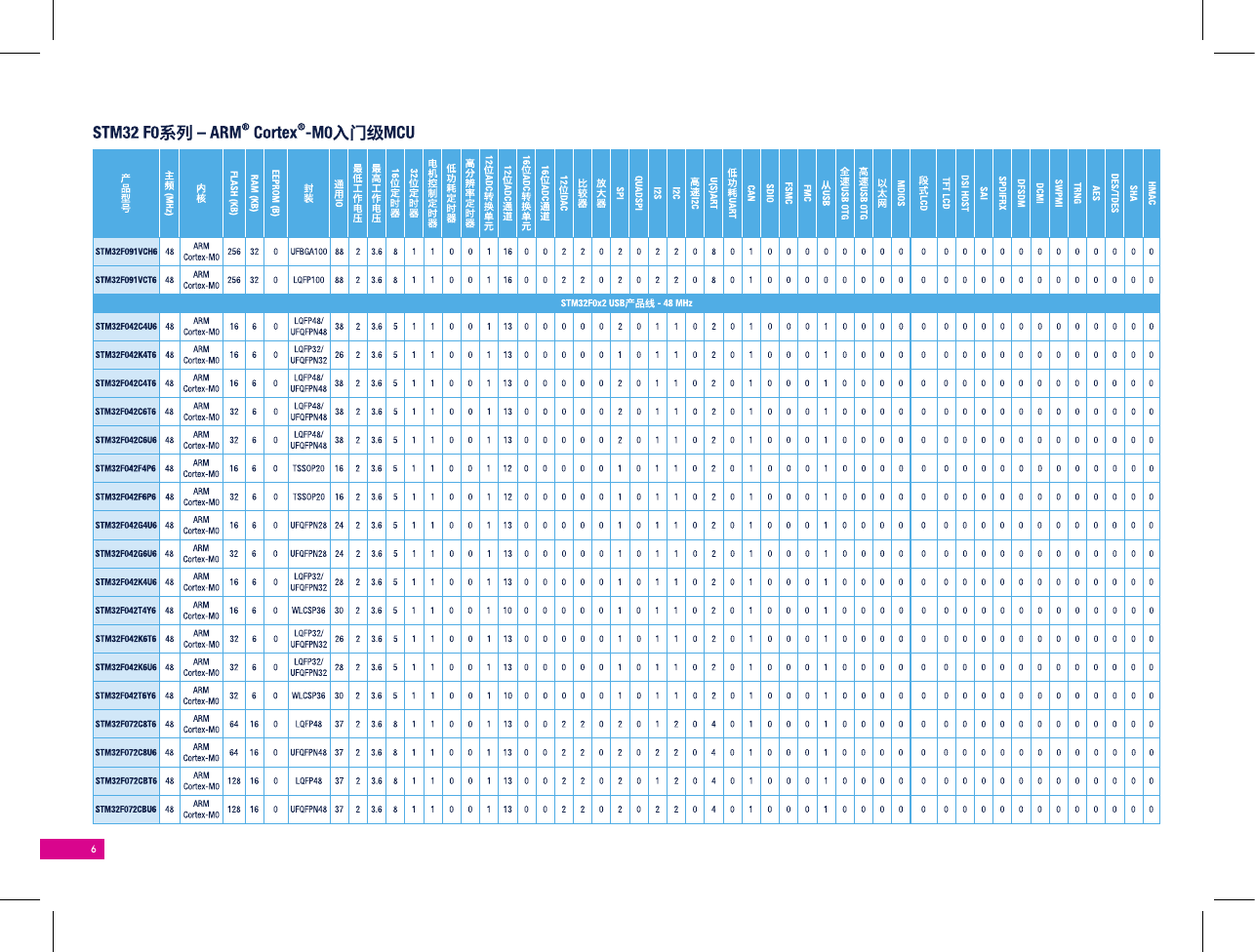The width and height of the screenshot is (1255, 952).
Task: Click product name STM32F042T6Y6
Action: (x=126, y=695)
